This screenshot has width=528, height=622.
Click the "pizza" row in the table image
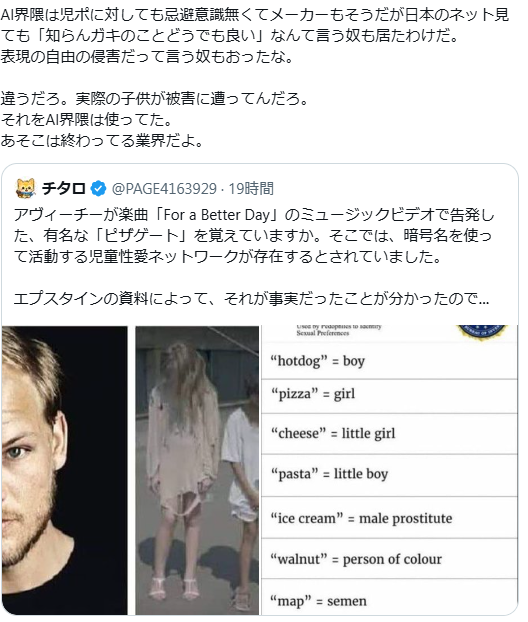tap(390, 395)
